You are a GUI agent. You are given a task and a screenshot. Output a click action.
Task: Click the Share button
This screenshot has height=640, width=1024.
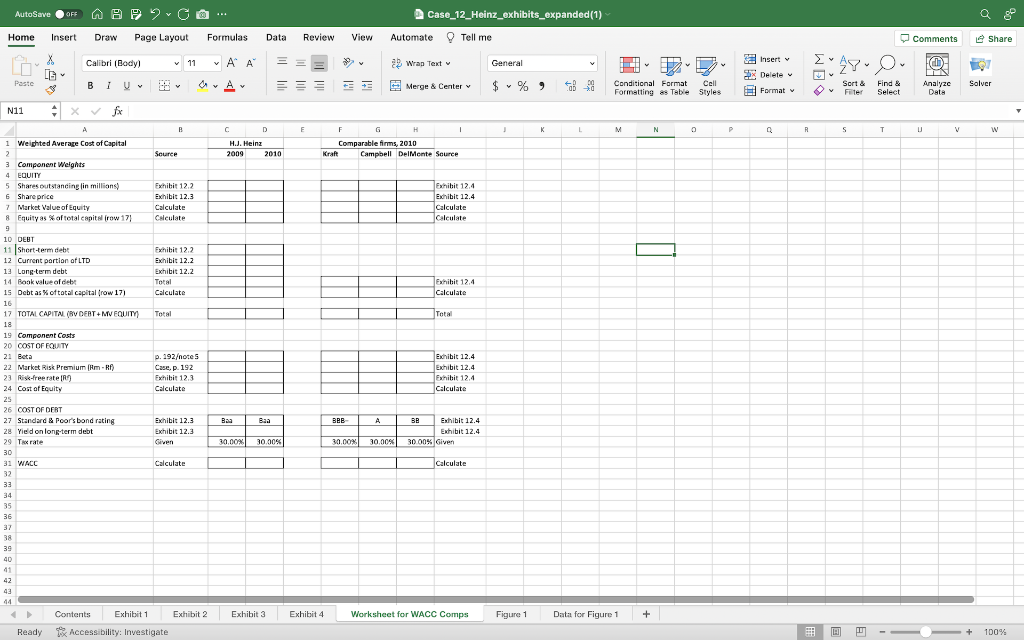(x=992, y=38)
